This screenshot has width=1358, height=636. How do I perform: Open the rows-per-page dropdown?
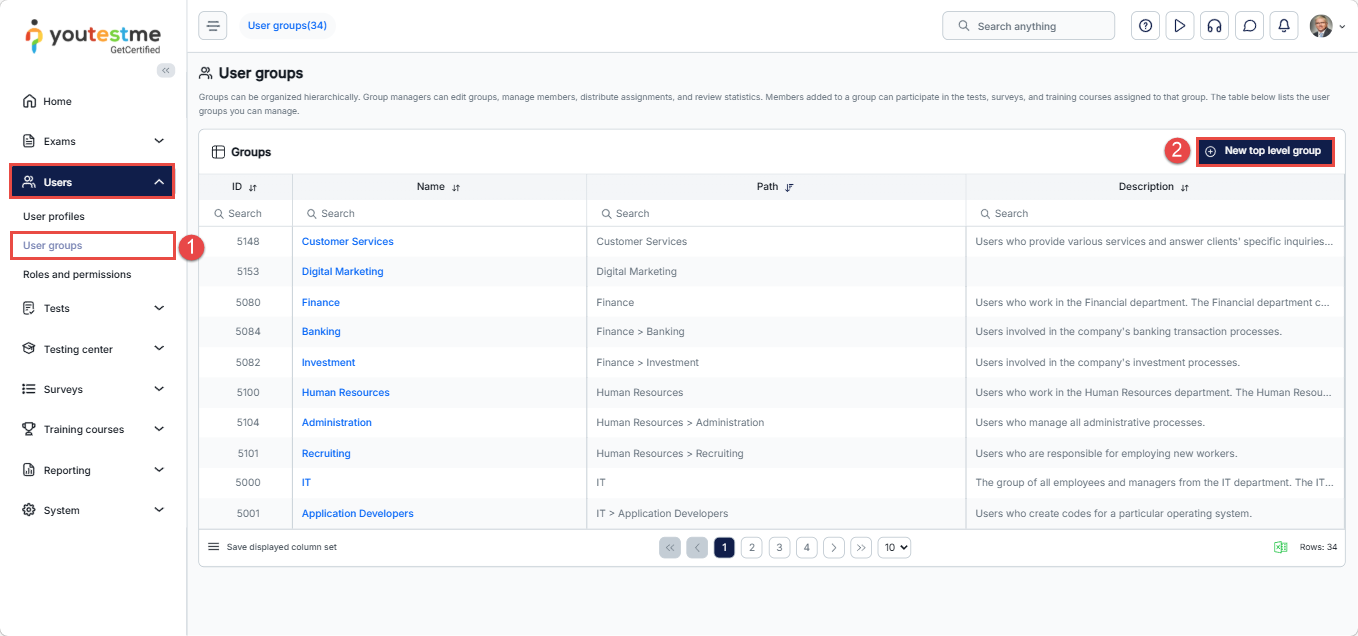click(x=894, y=547)
